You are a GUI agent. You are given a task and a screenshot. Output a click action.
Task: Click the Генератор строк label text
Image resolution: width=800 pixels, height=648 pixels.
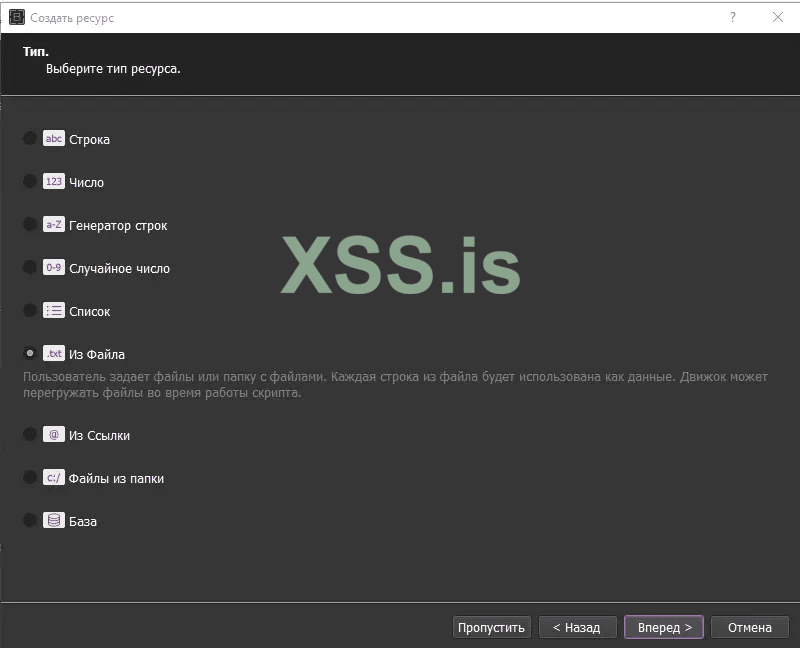coord(118,226)
